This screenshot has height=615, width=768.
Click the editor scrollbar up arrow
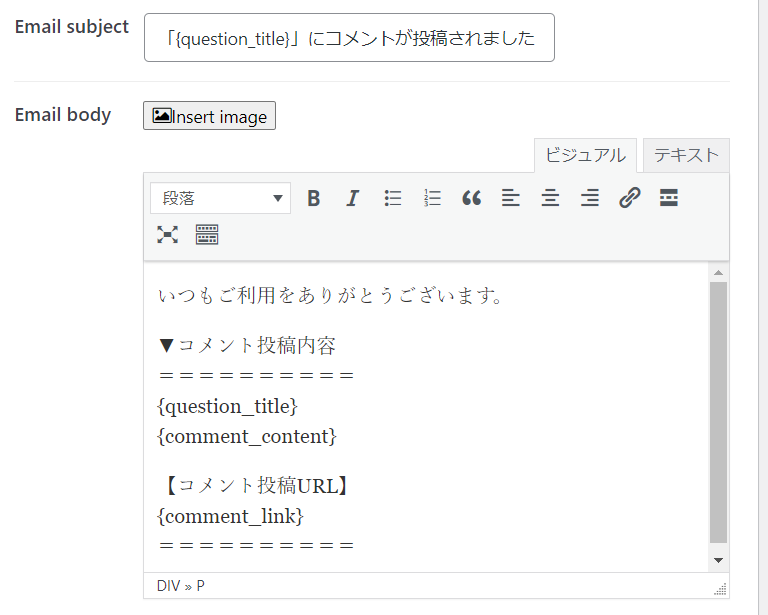(718, 273)
